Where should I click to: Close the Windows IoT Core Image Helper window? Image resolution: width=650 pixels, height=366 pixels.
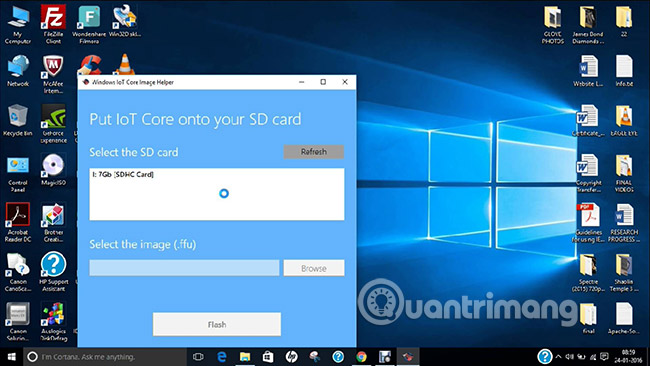coord(344,82)
